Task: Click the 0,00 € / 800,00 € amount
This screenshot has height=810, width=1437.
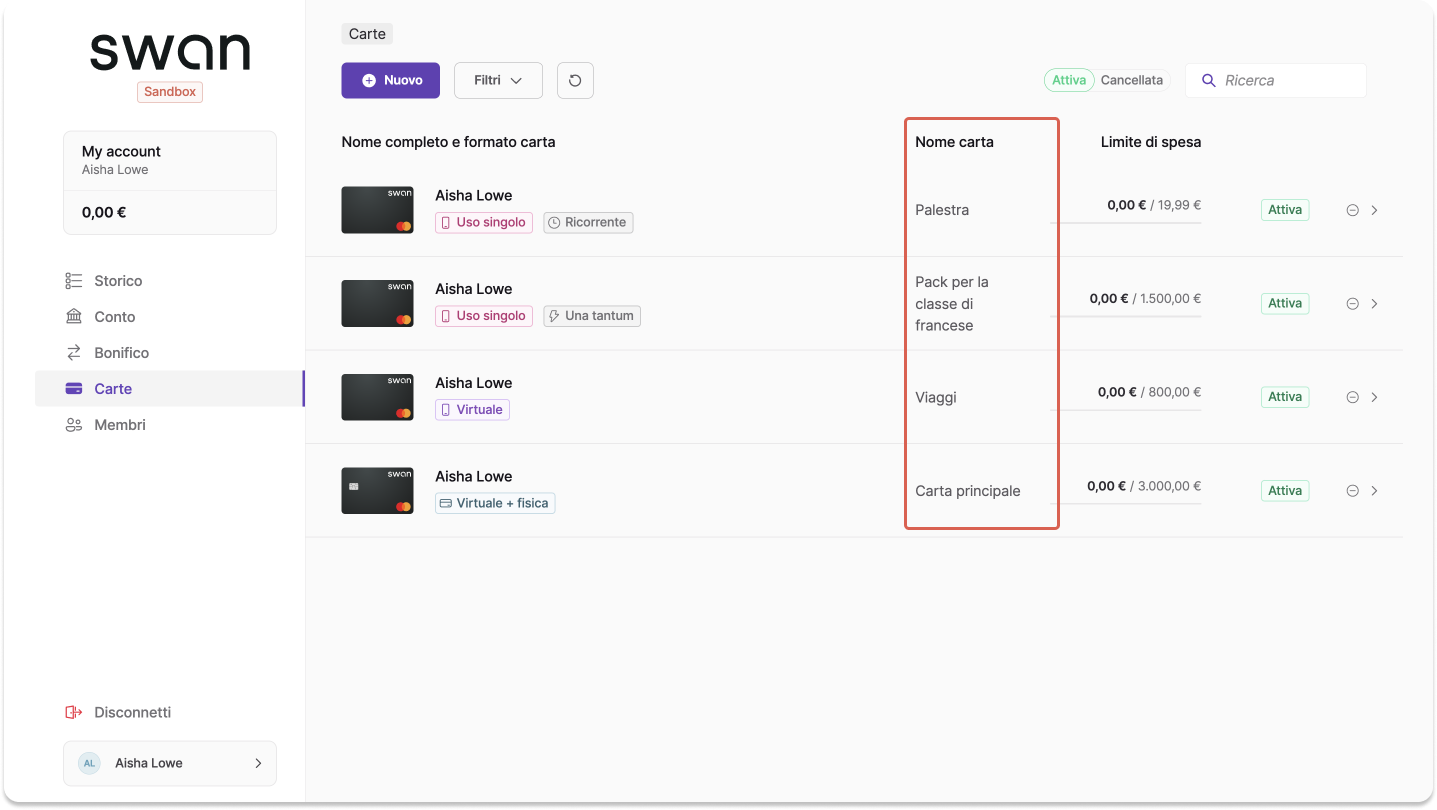Action: point(1149,392)
